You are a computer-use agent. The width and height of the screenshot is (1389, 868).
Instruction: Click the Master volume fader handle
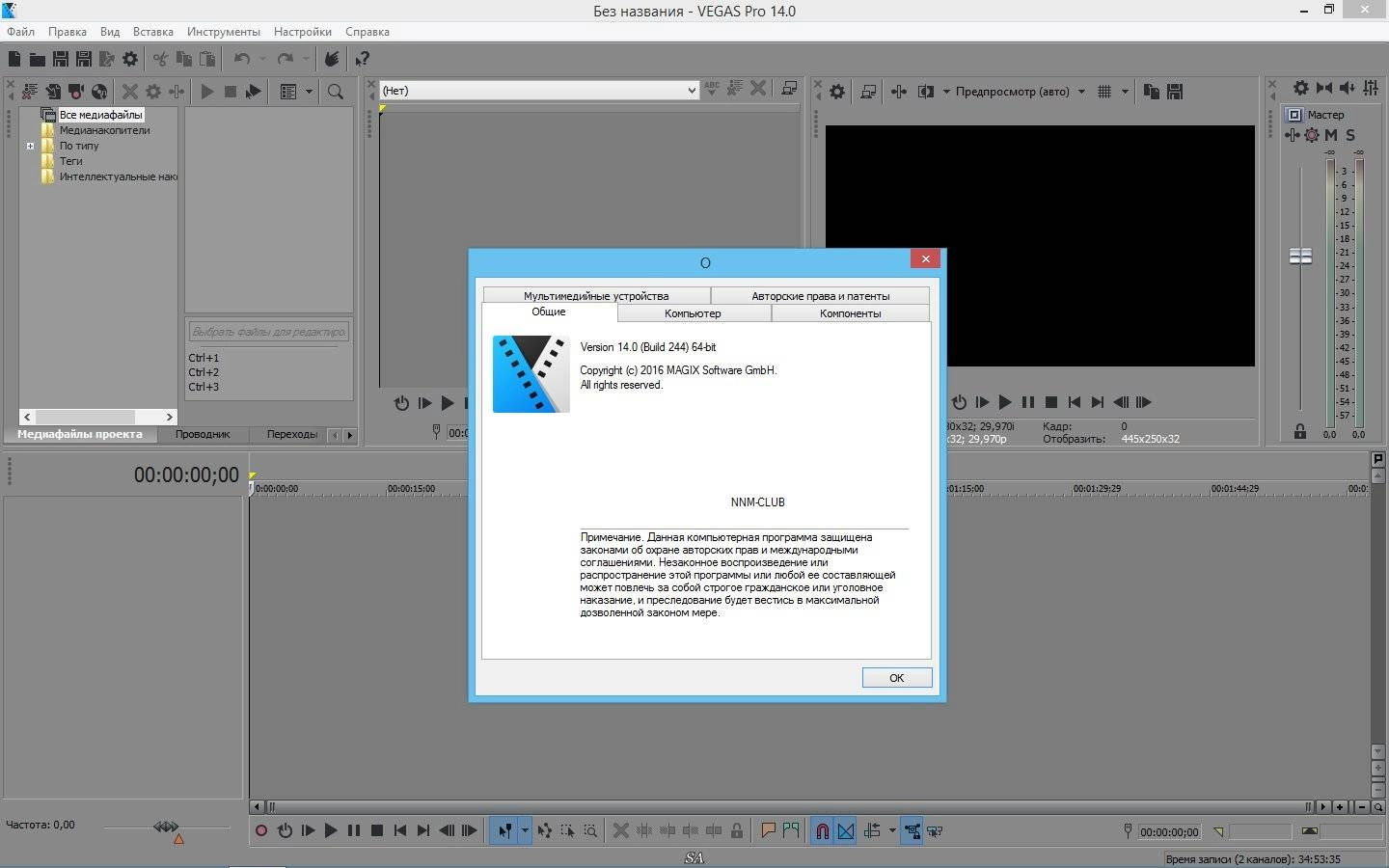click(x=1300, y=256)
